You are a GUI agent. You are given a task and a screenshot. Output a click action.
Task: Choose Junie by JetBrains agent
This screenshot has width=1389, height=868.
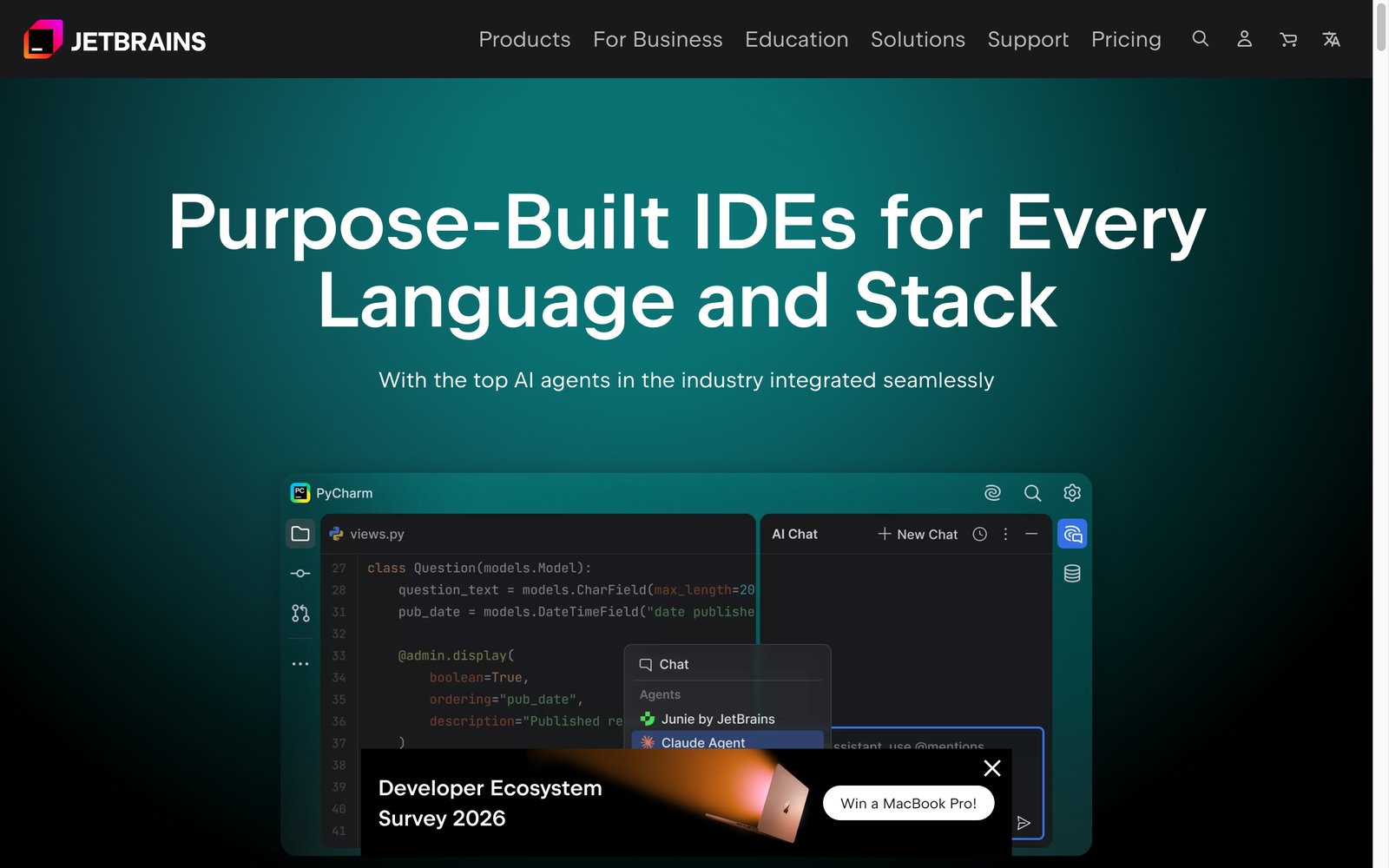pos(727,719)
